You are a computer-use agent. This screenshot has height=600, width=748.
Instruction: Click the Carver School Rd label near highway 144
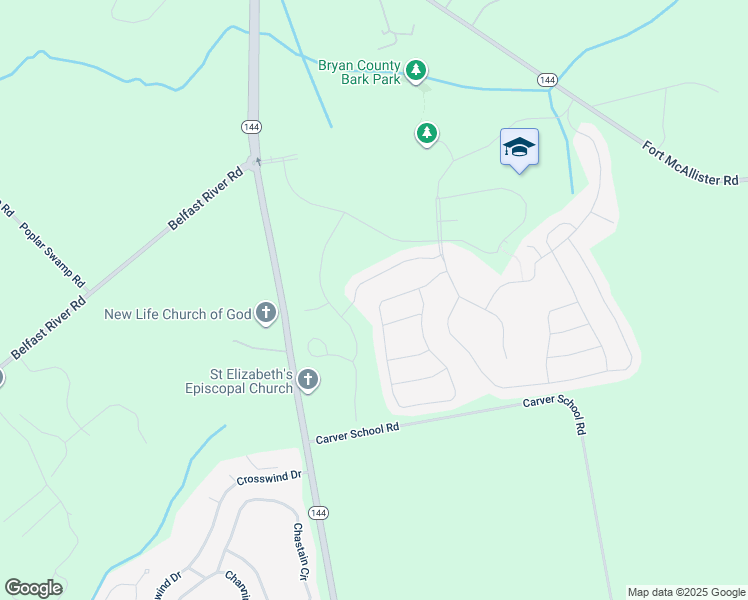357,433
